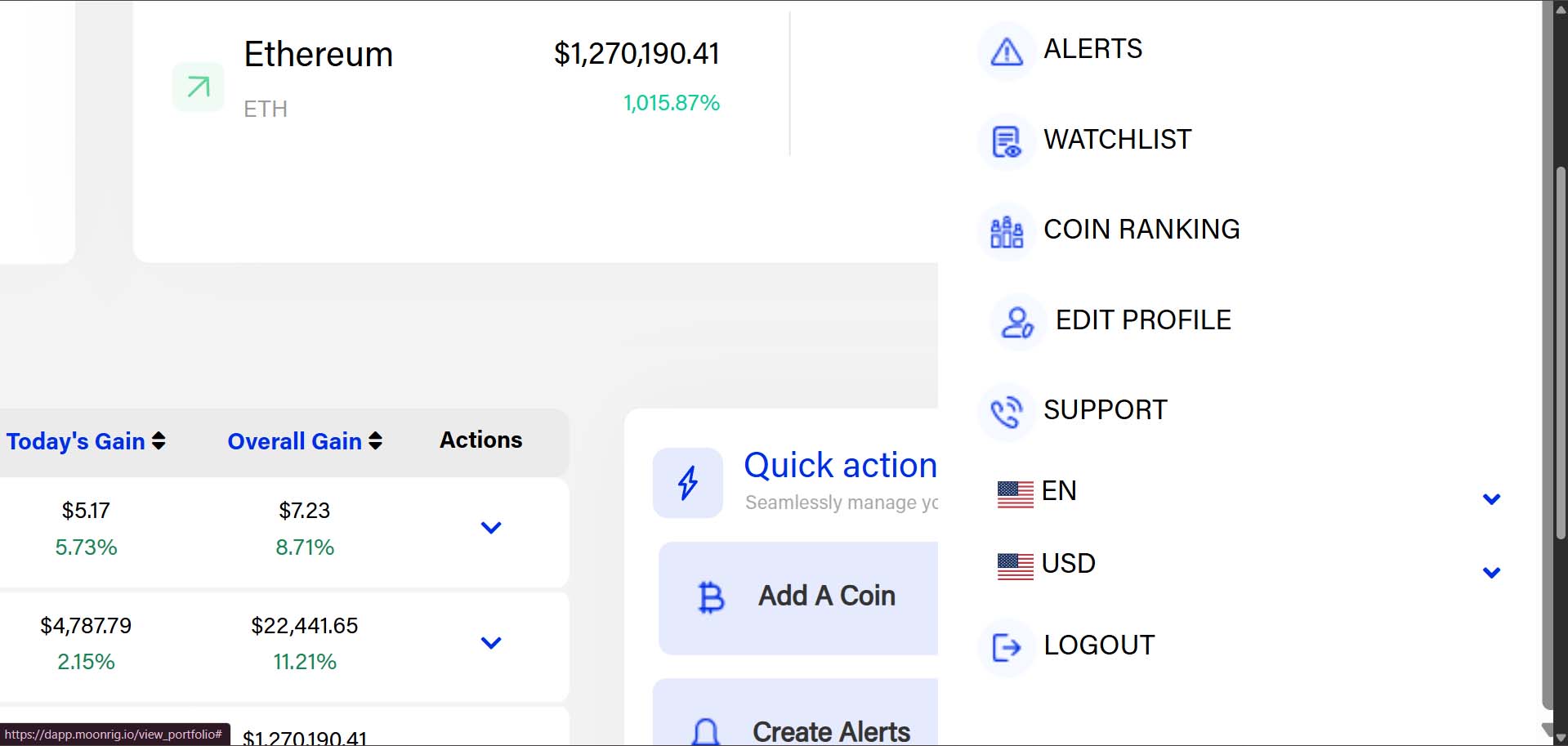Viewport: 1568px width, 746px height.
Task: Expand the USD currency dropdown chevron
Action: (x=1491, y=573)
